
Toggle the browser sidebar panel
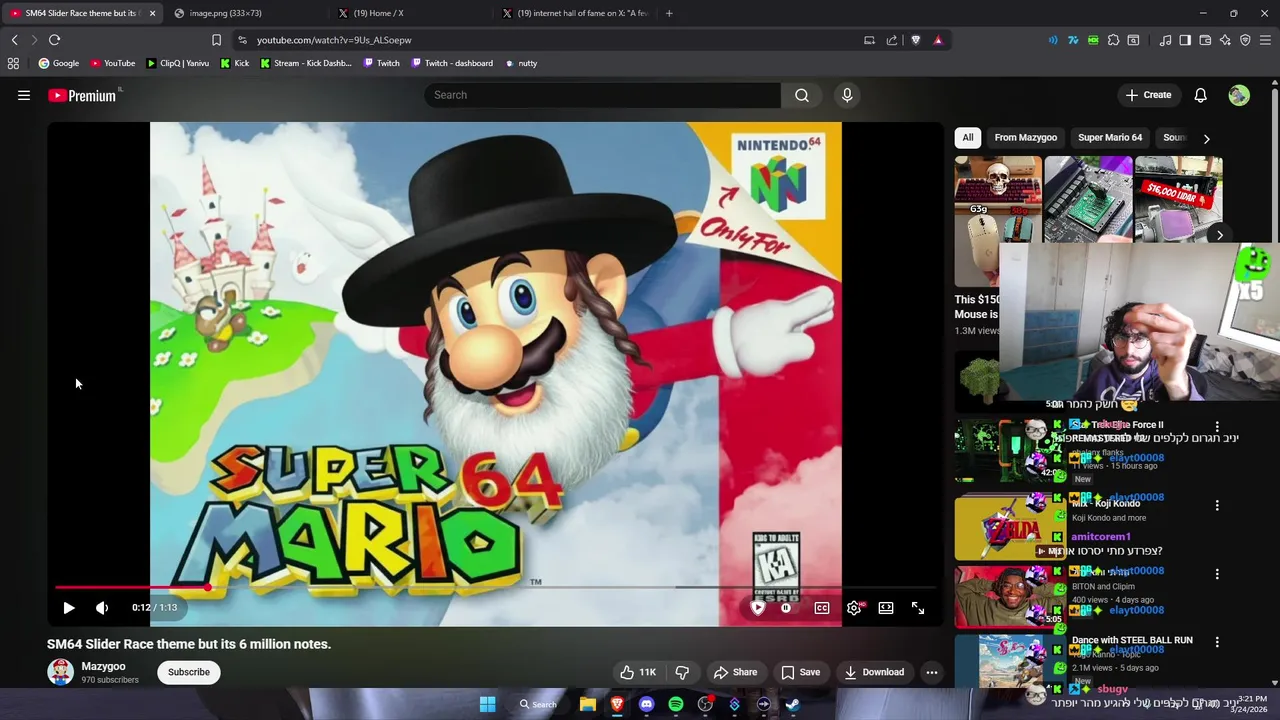pyautogui.click(x=1185, y=40)
